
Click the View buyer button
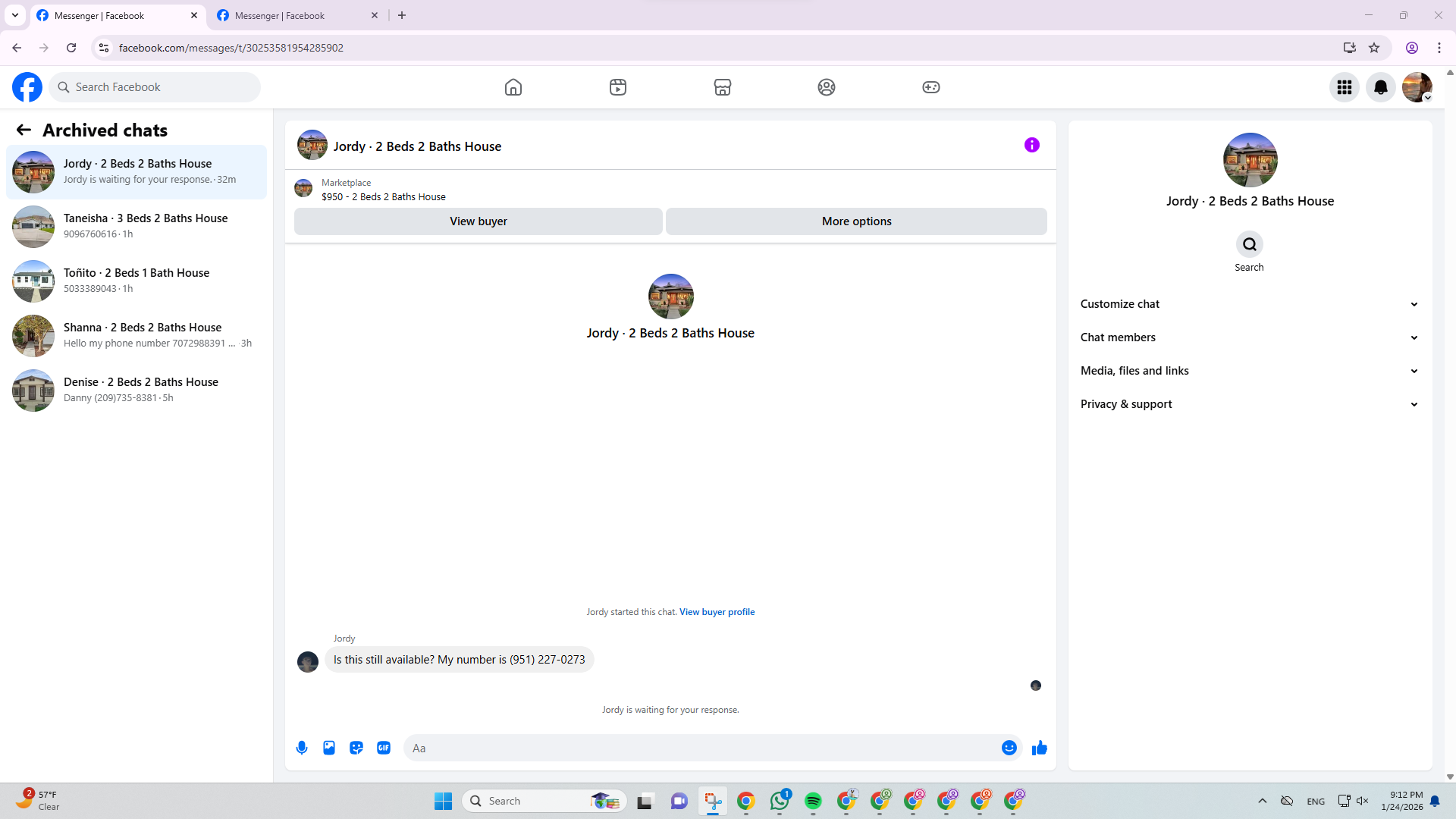[x=478, y=221]
